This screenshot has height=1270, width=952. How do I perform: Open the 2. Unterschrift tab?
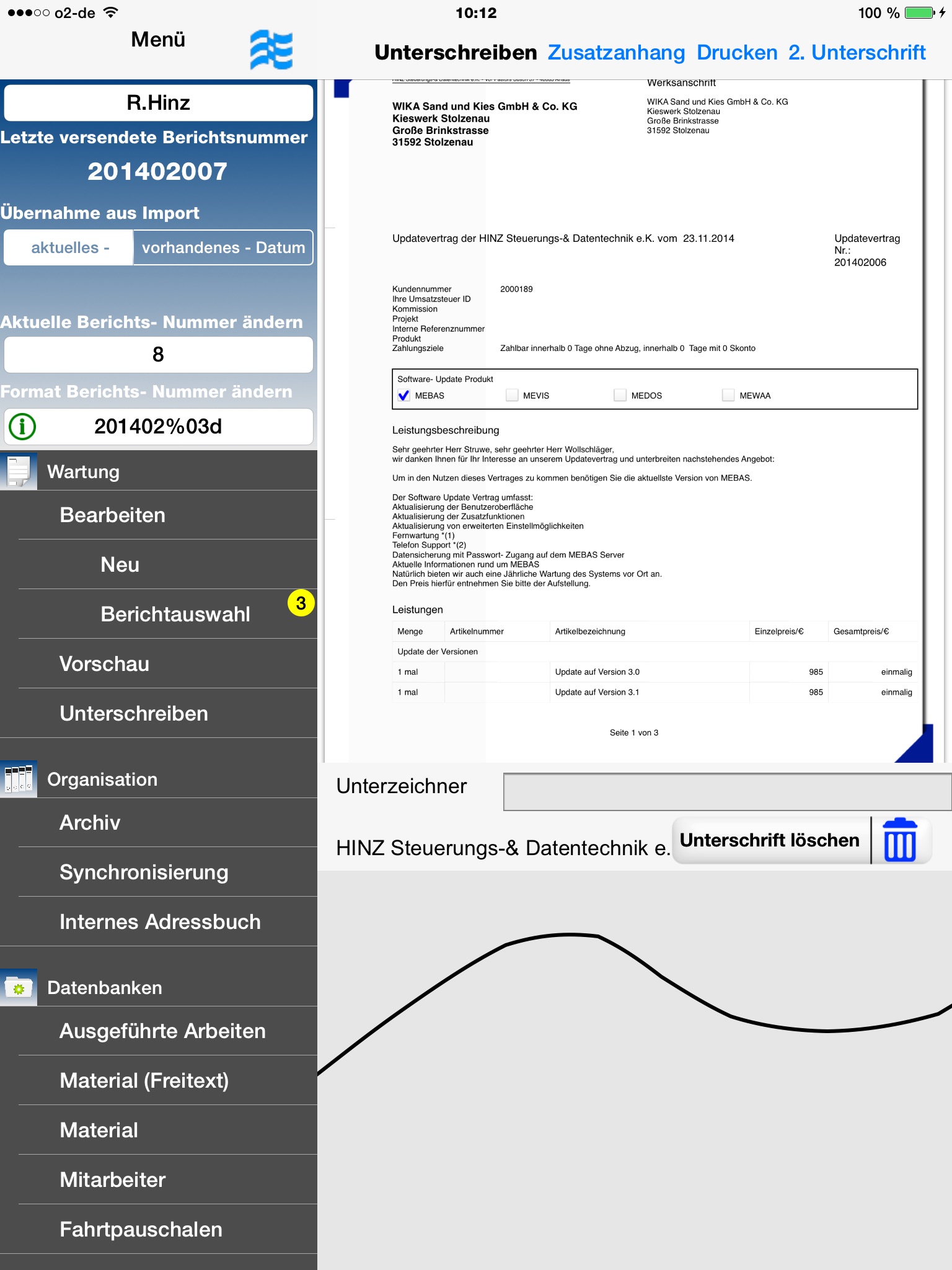pos(857,52)
